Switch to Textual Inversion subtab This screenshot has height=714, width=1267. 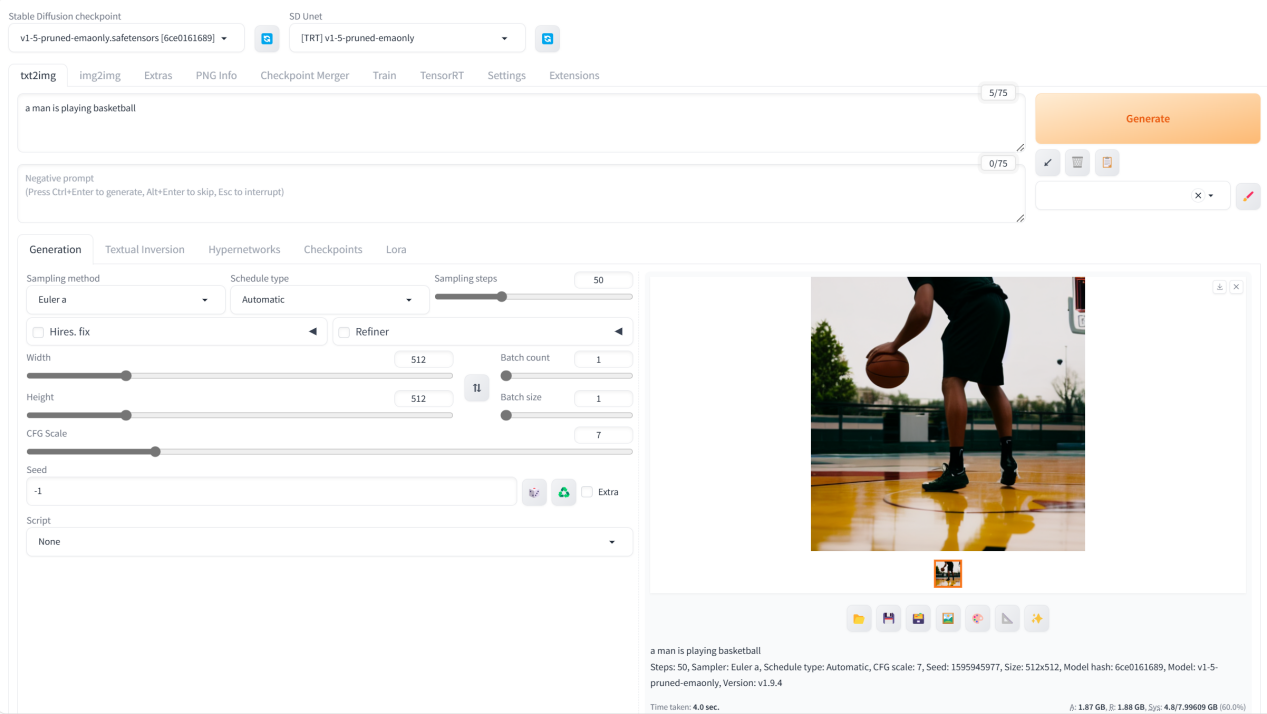pyautogui.click(x=145, y=249)
